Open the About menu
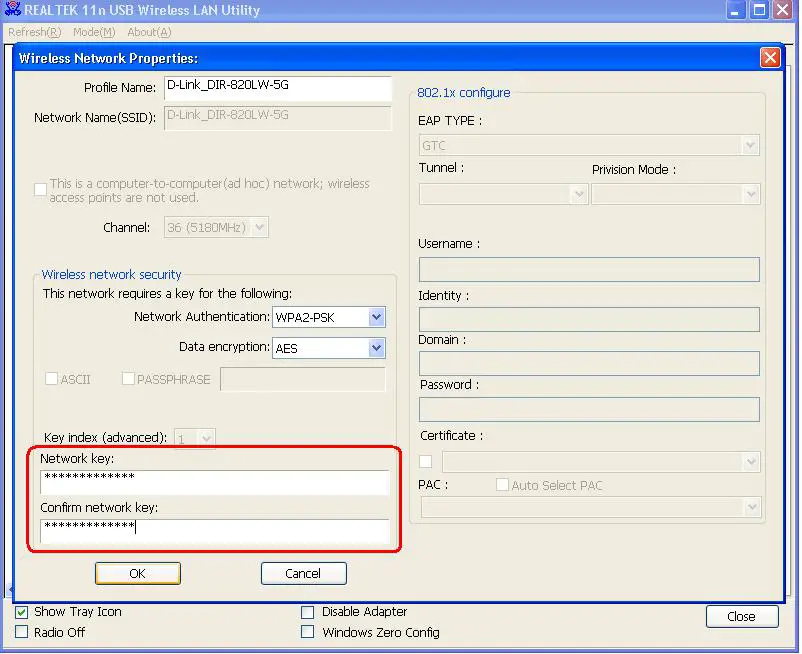The height and width of the screenshot is (654, 802). (149, 33)
